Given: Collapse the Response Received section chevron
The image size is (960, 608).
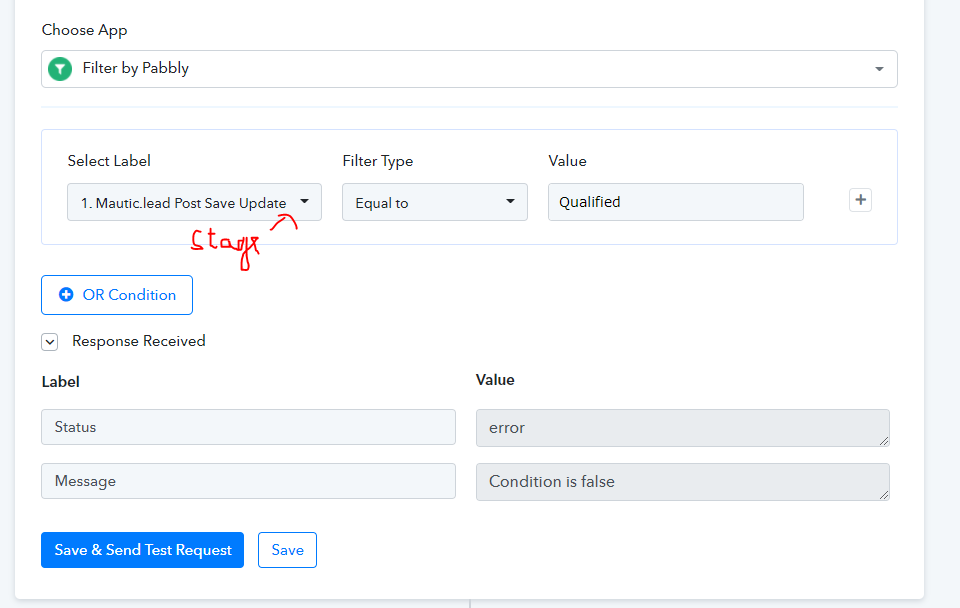Looking at the screenshot, I should 50,342.
